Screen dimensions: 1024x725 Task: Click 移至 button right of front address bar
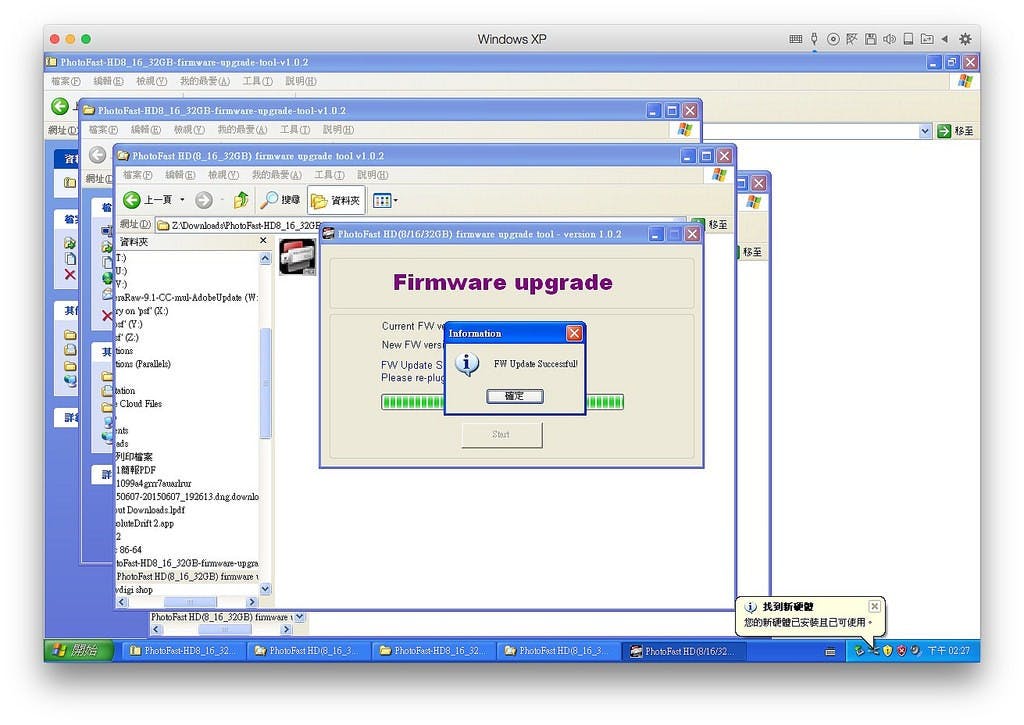(711, 225)
